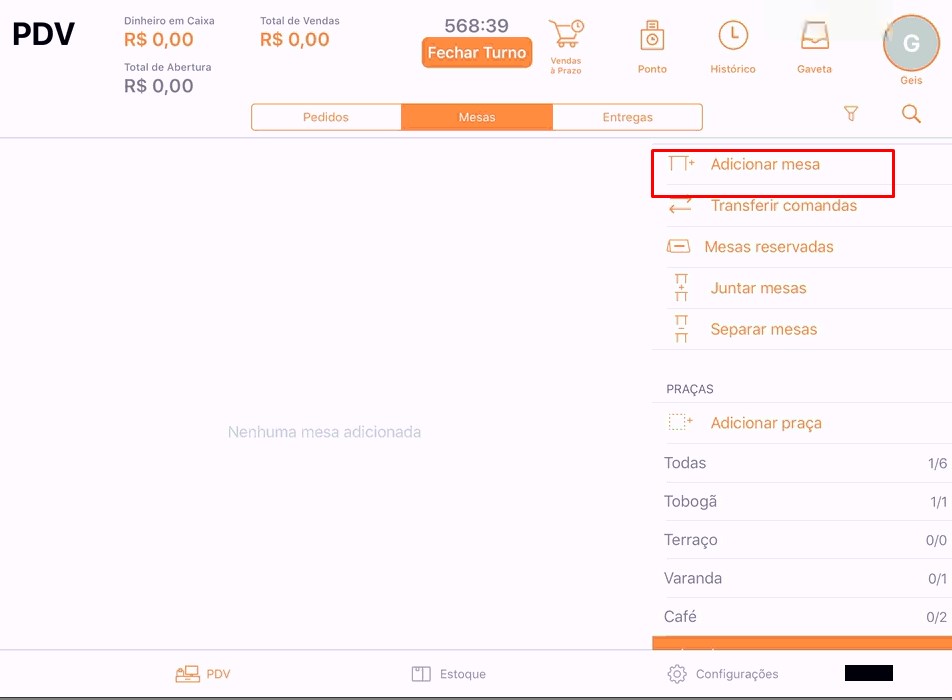The height and width of the screenshot is (700, 952).
Task: Select the Terraço praça row
Action: coord(803,540)
